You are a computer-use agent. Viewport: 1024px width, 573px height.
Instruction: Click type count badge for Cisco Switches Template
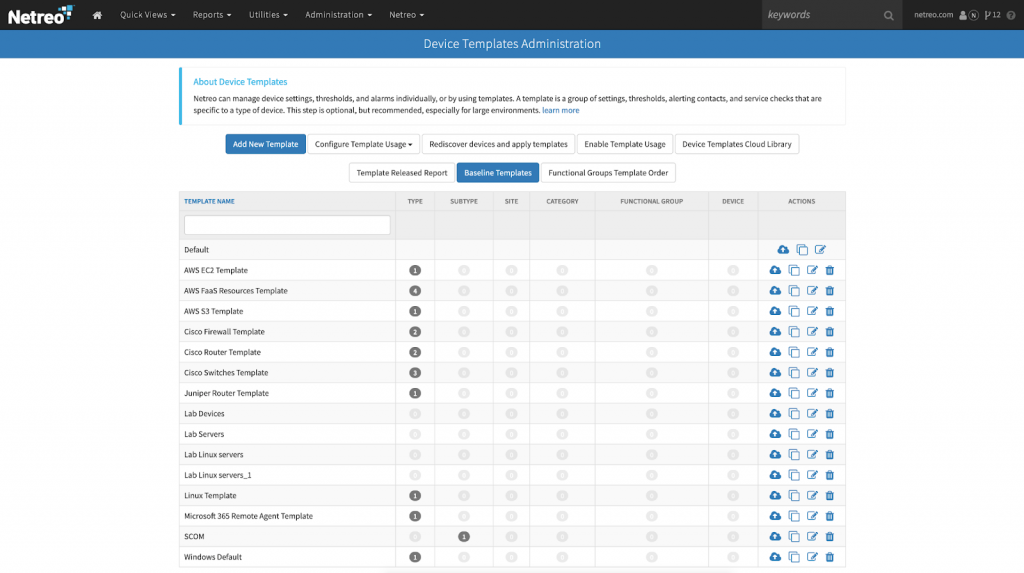[415, 372]
